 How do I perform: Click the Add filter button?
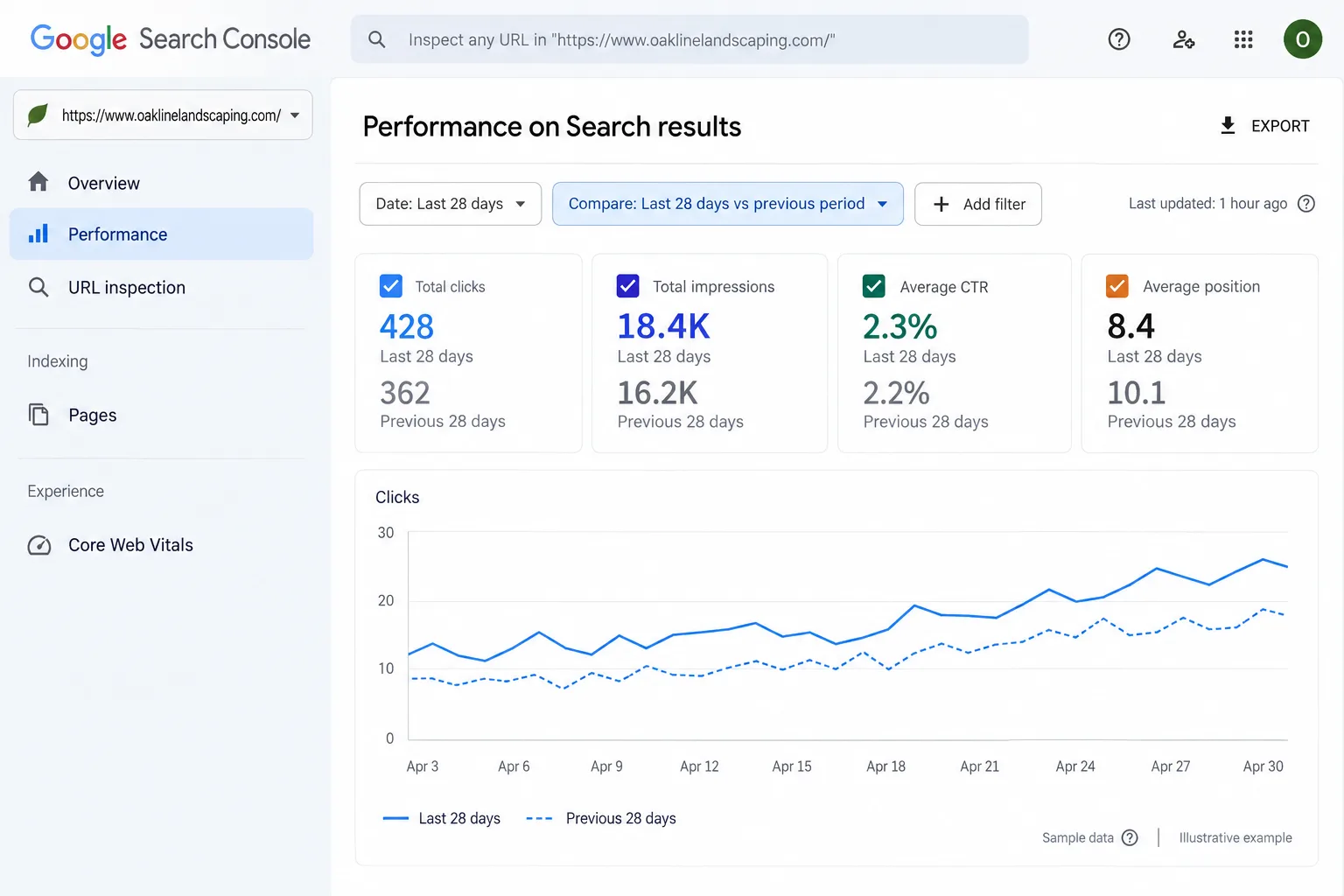(x=978, y=204)
